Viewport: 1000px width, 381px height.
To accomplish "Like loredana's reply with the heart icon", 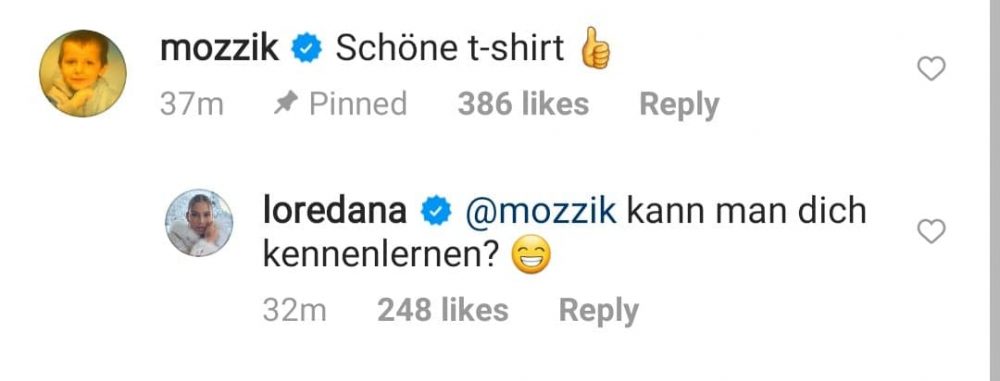I will [931, 231].
